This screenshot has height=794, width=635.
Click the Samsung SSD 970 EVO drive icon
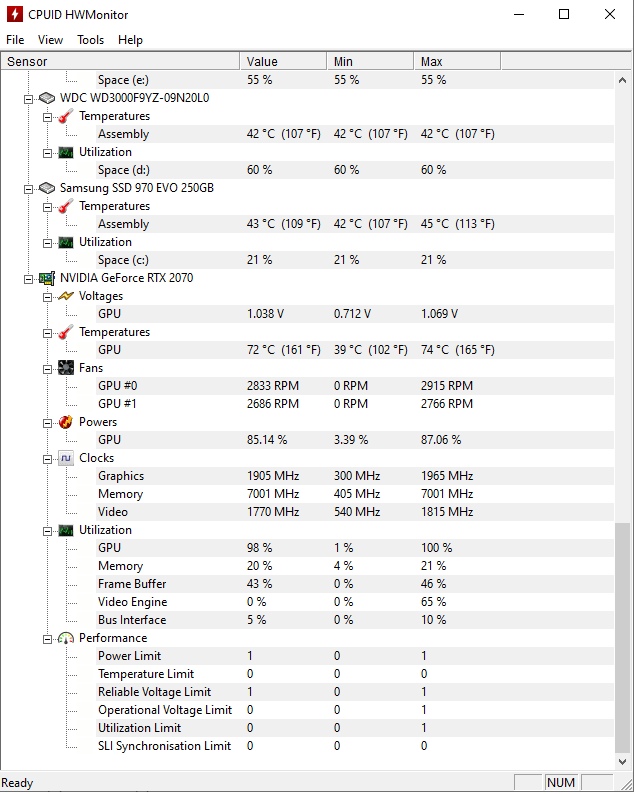(x=46, y=188)
